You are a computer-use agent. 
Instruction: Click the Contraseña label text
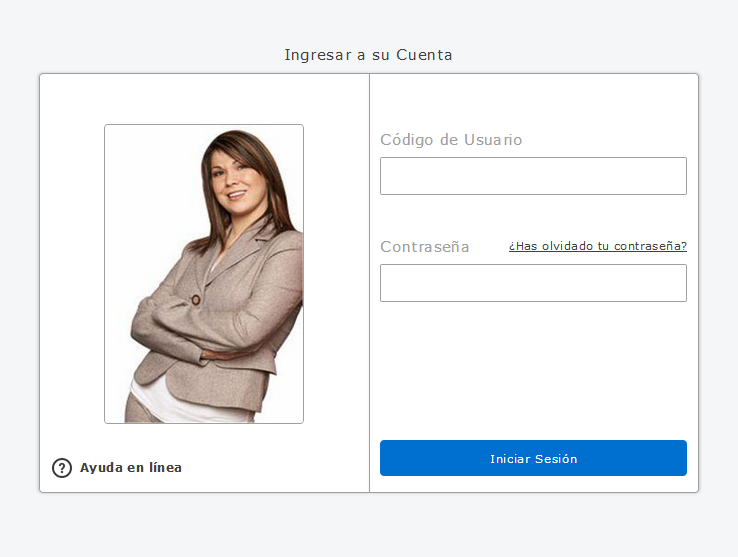pyautogui.click(x=425, y=247)
